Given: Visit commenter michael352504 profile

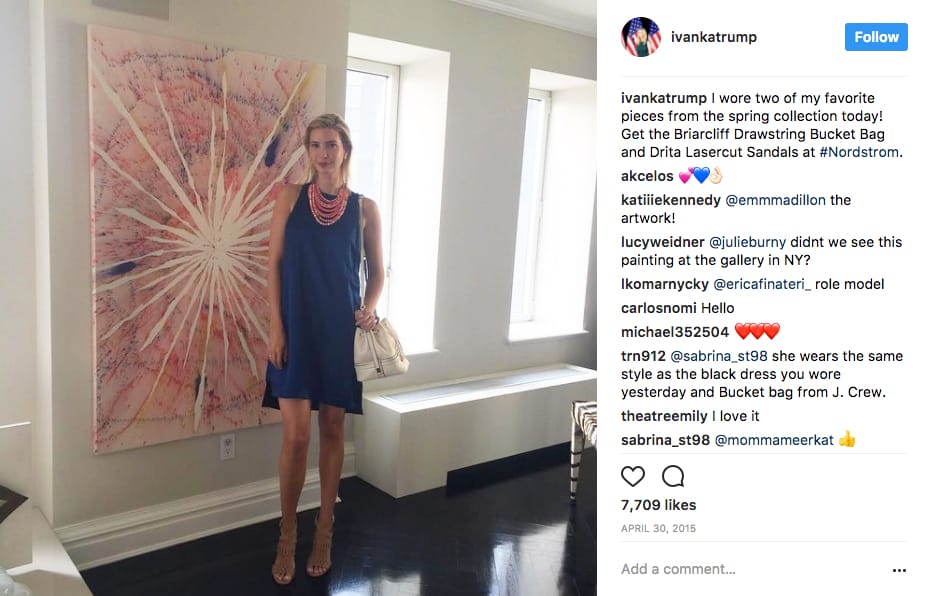Looking at the screenshot, I should 675,332.
